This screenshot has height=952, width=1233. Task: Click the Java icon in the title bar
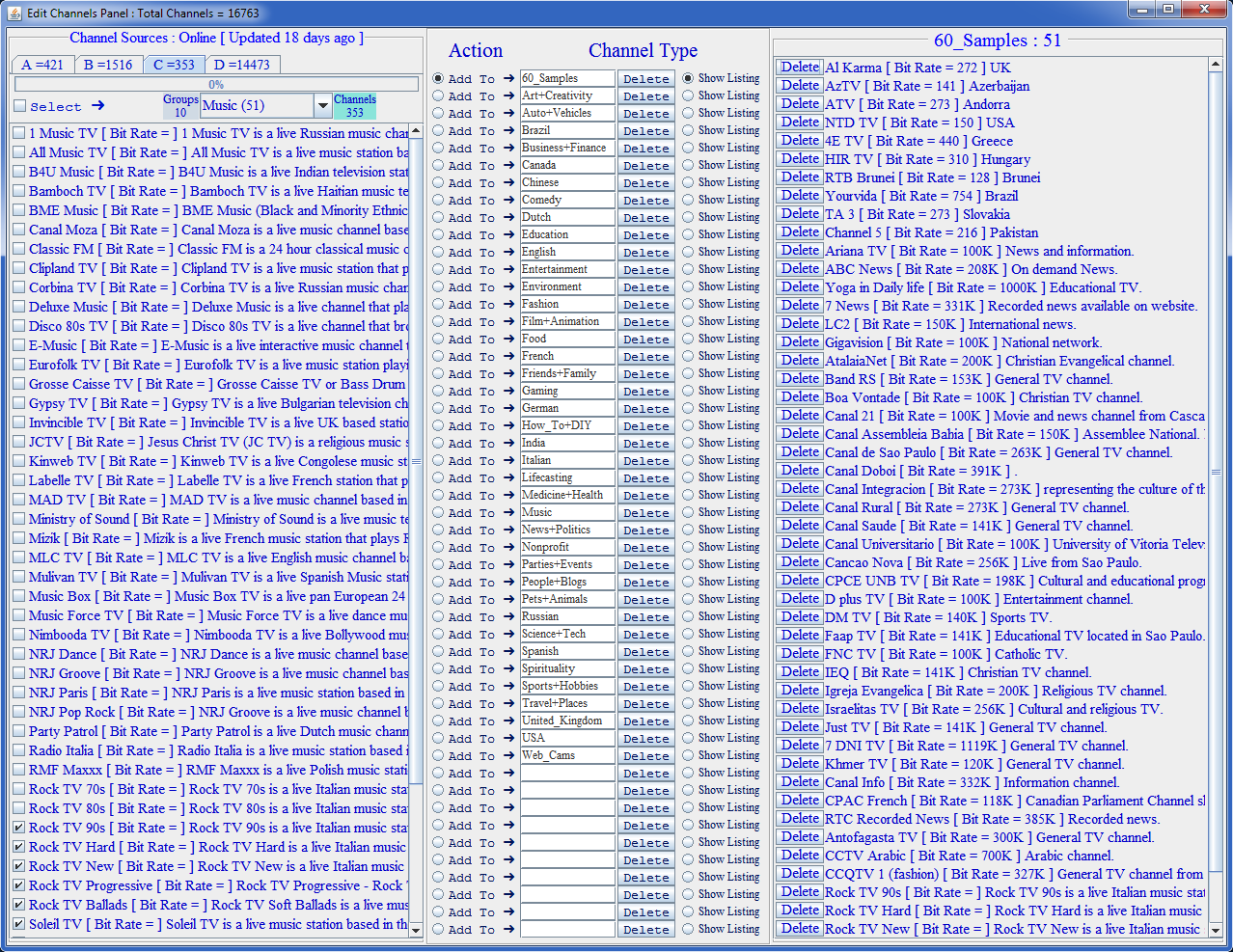click(x=14, y=13)
